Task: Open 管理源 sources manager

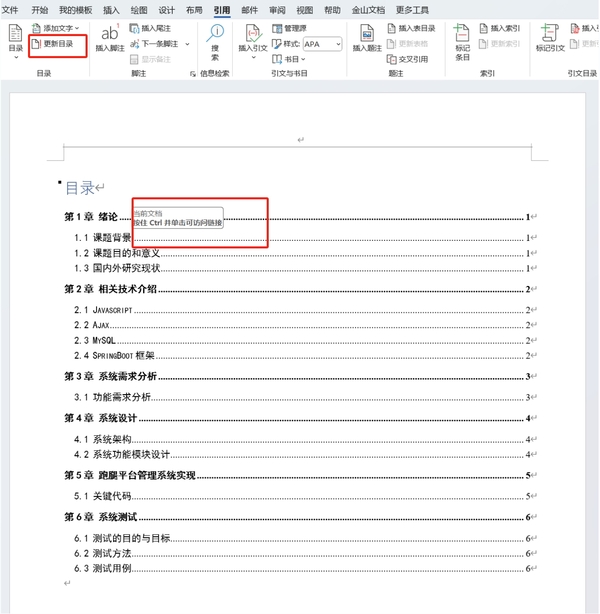Action: point(289,28)
